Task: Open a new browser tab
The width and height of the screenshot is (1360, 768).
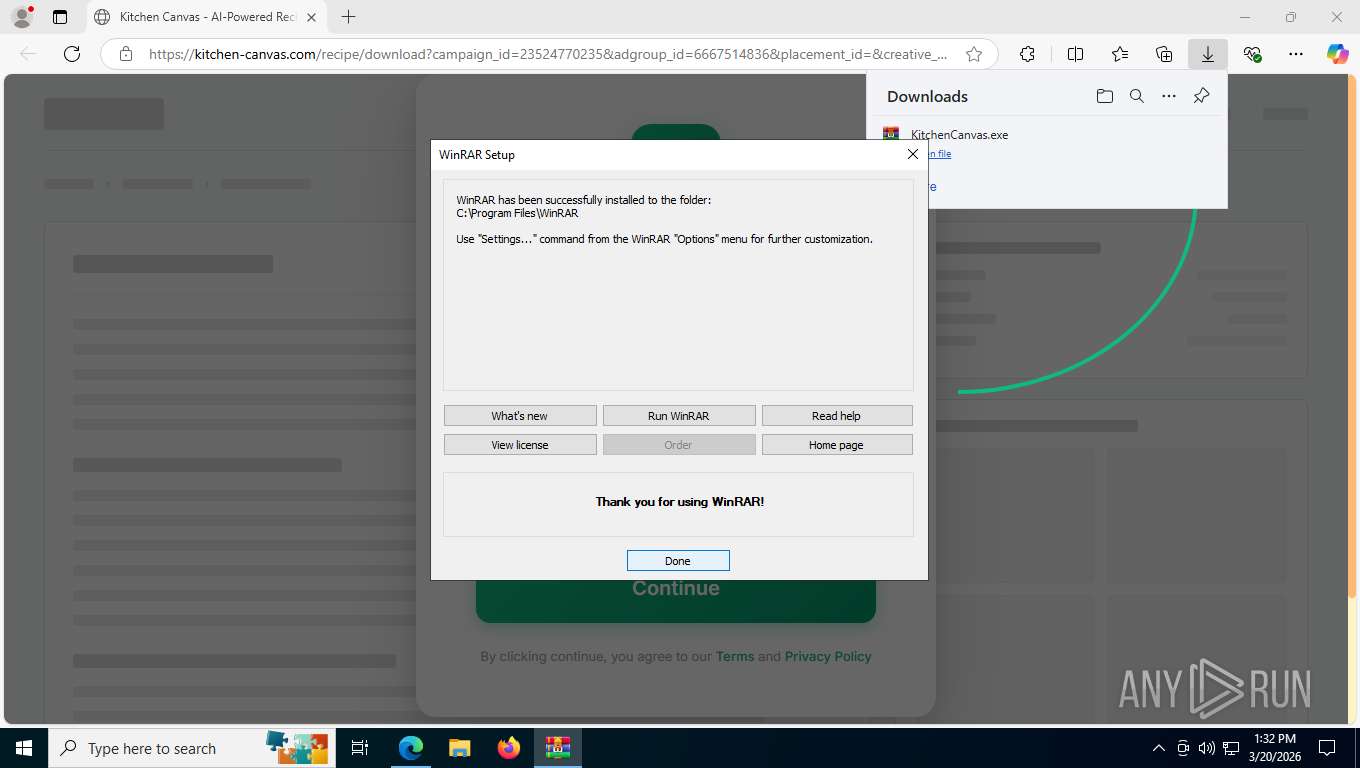Action: click(348, 17)
